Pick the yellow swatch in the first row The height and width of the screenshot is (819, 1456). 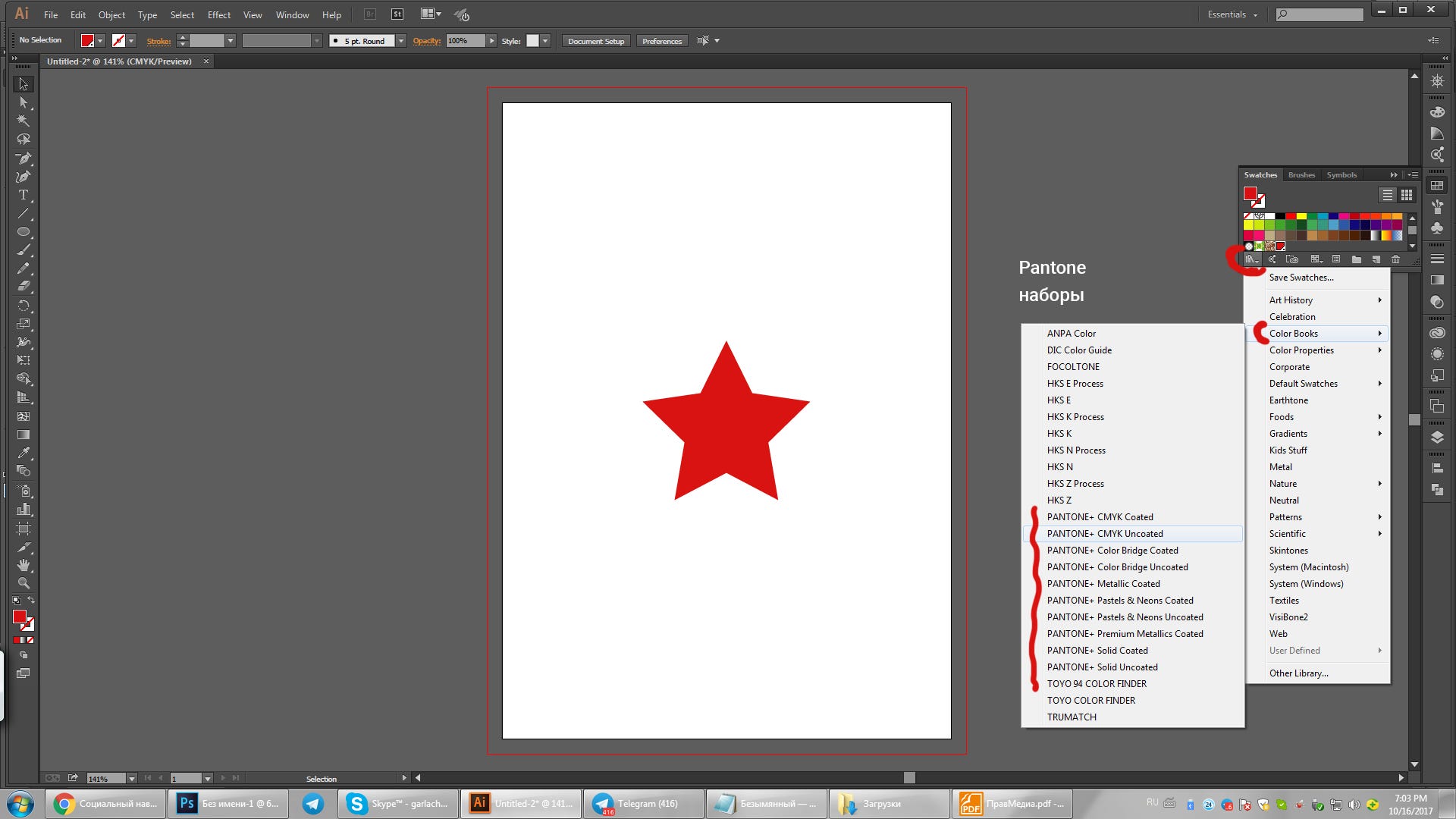1301,217
